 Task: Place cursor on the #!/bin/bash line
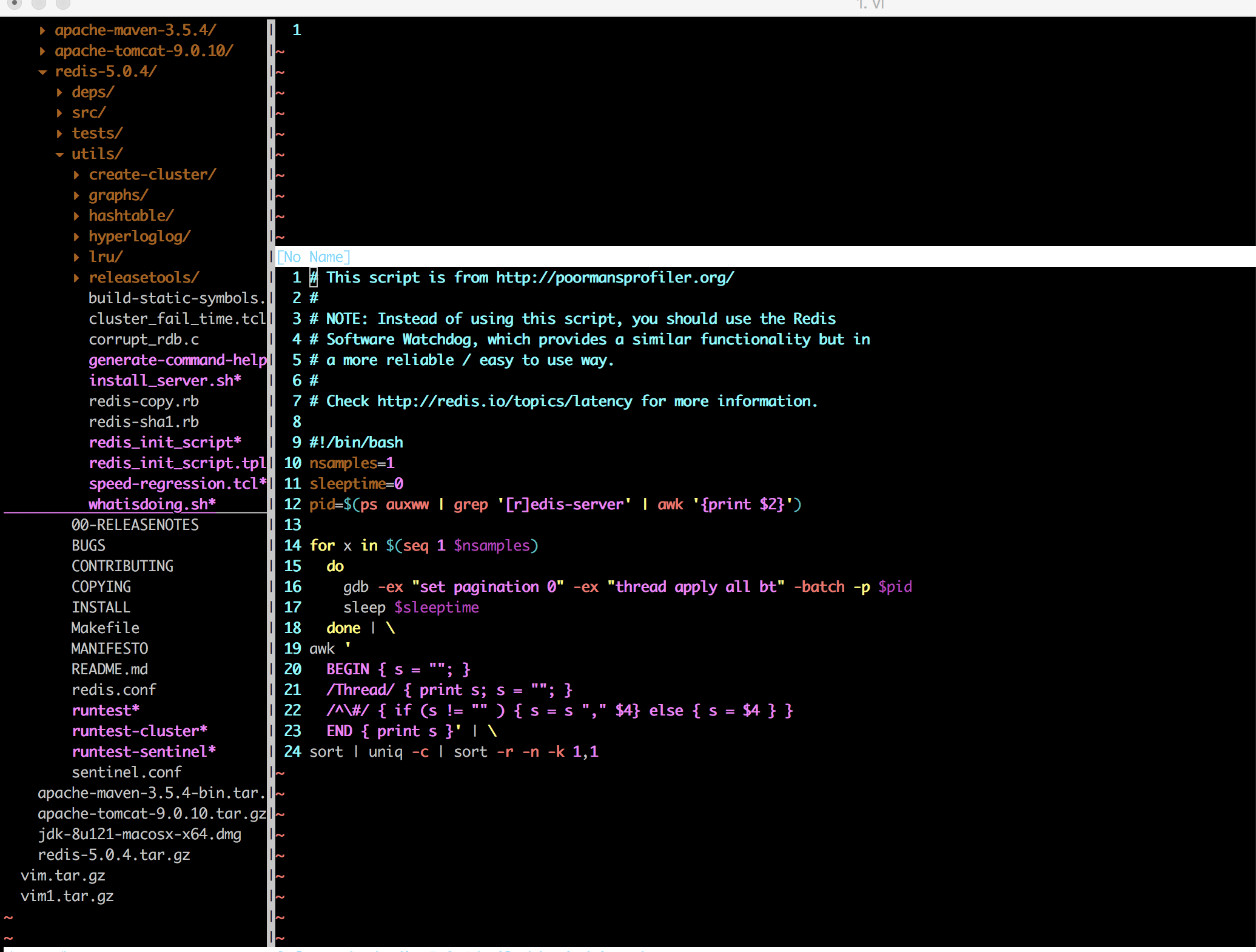pos(357,443)
